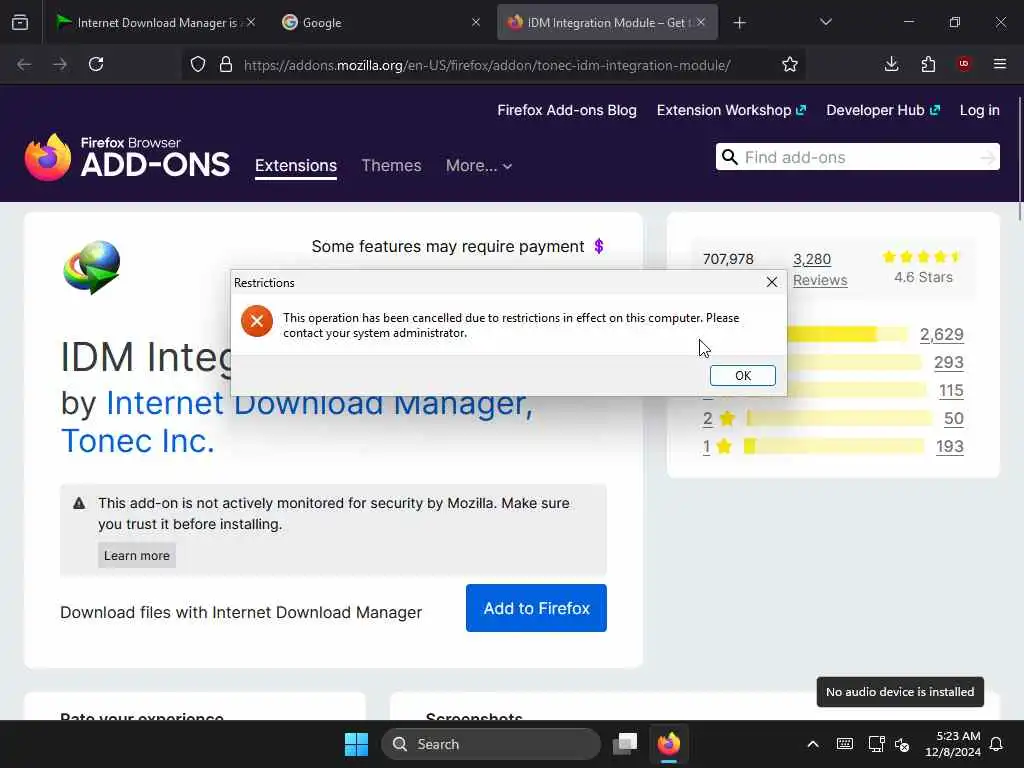Click the page vertical scrollbar
This screenshot has height=768, width=1024.
pos(1019,157)
